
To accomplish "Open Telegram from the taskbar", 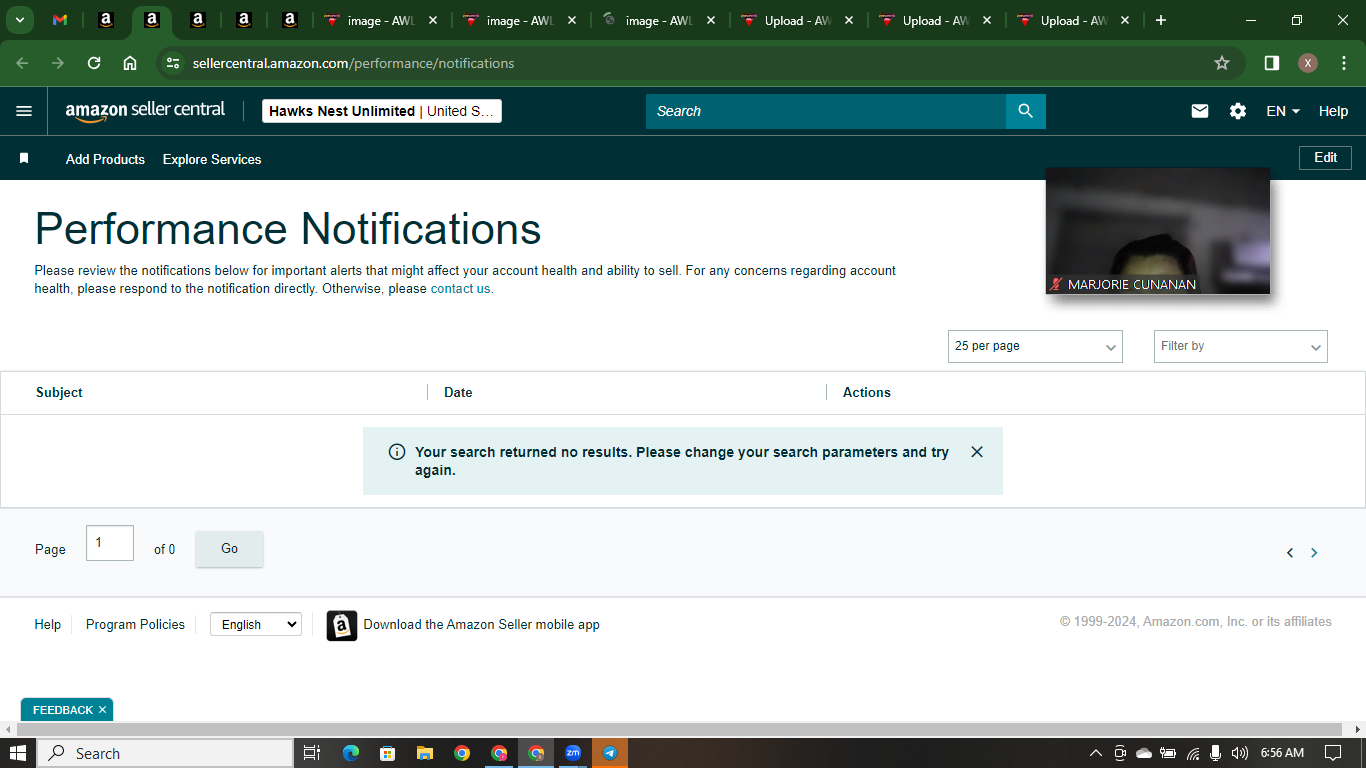I will coord(610,753).
